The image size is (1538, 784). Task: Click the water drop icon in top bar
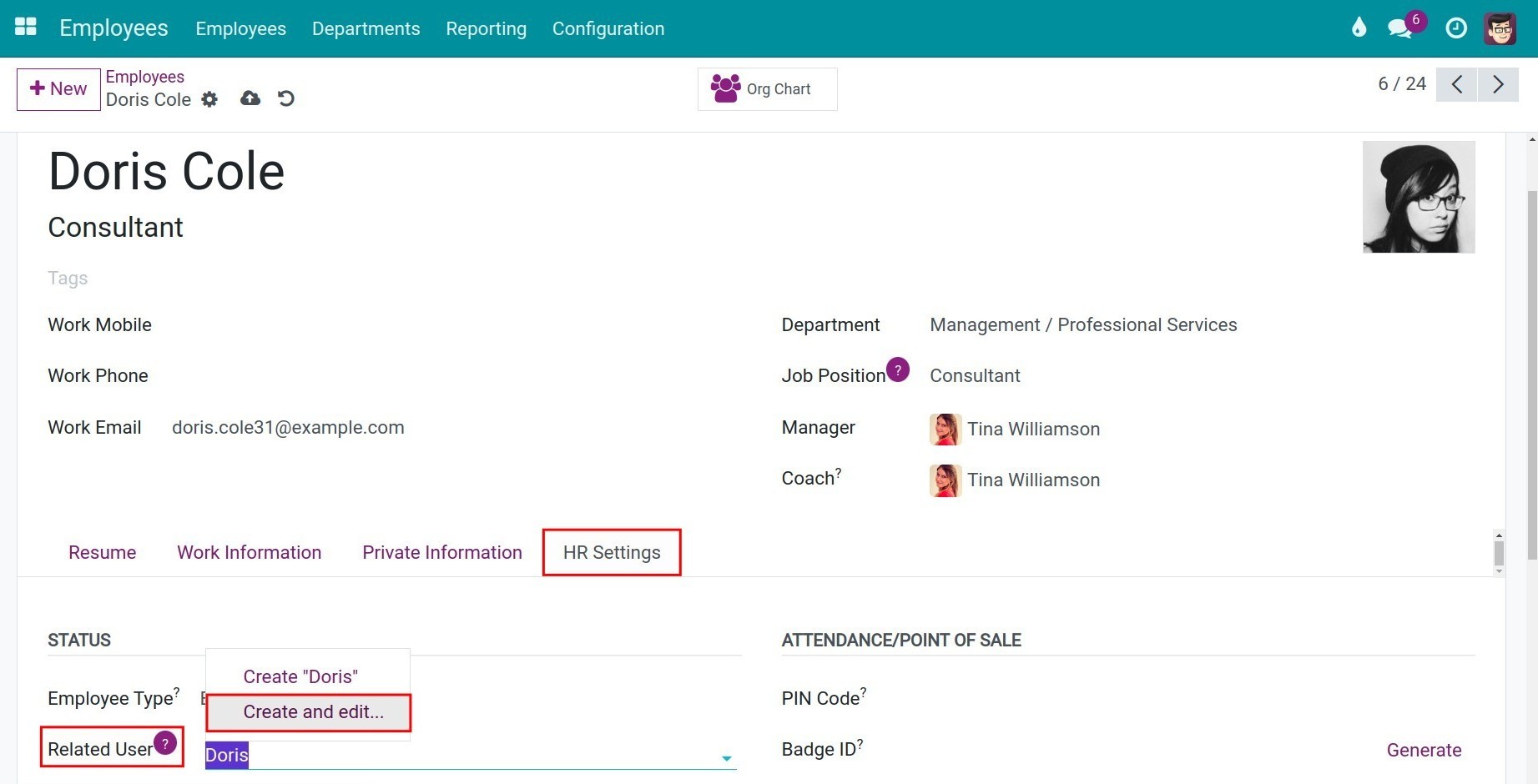1359,28
